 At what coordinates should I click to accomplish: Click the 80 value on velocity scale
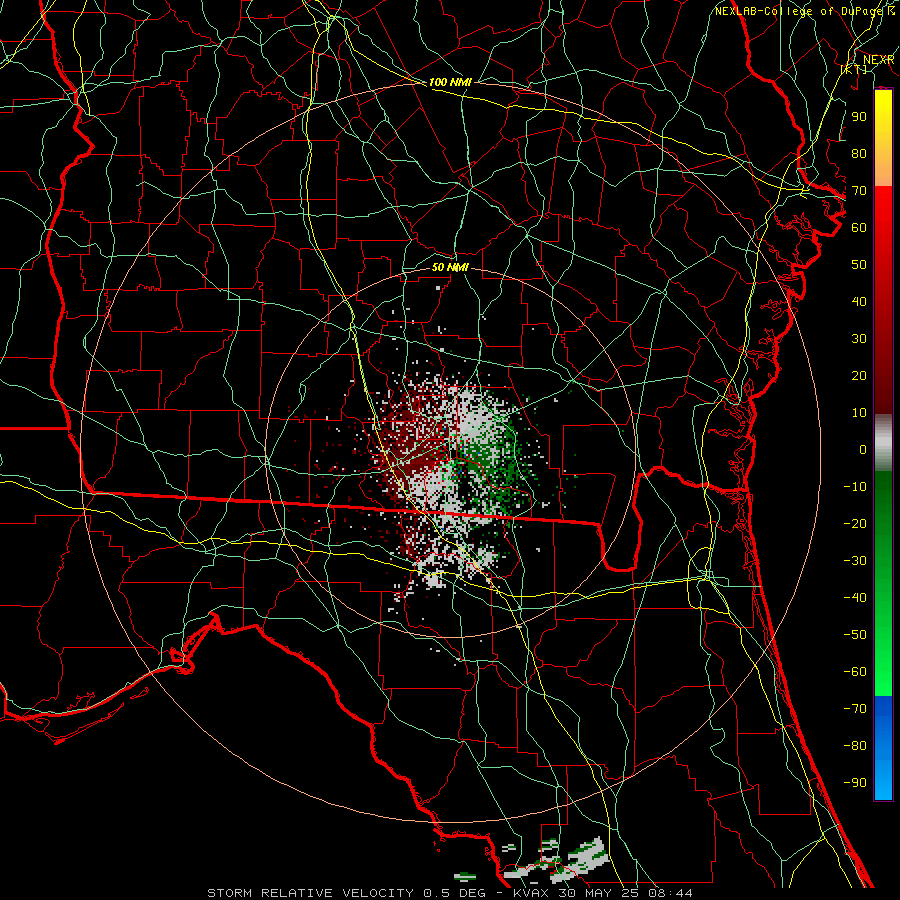coord(859,154)
